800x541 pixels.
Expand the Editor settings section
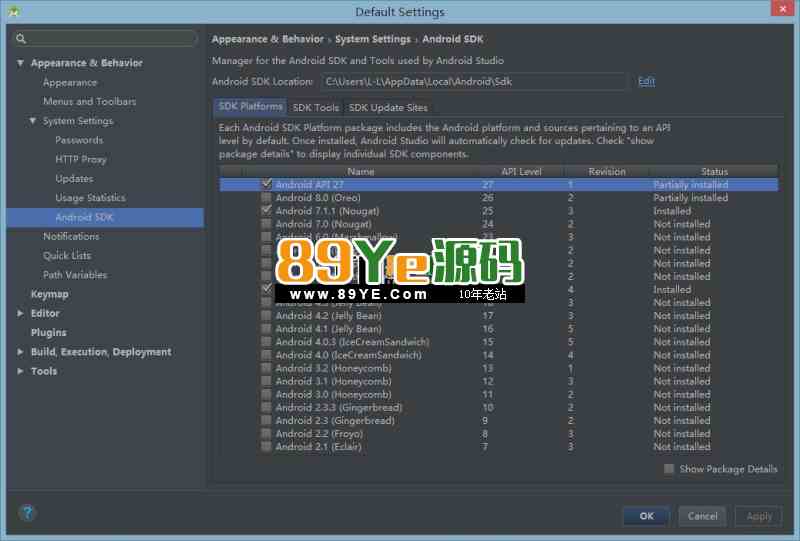(x=20, y=314)
